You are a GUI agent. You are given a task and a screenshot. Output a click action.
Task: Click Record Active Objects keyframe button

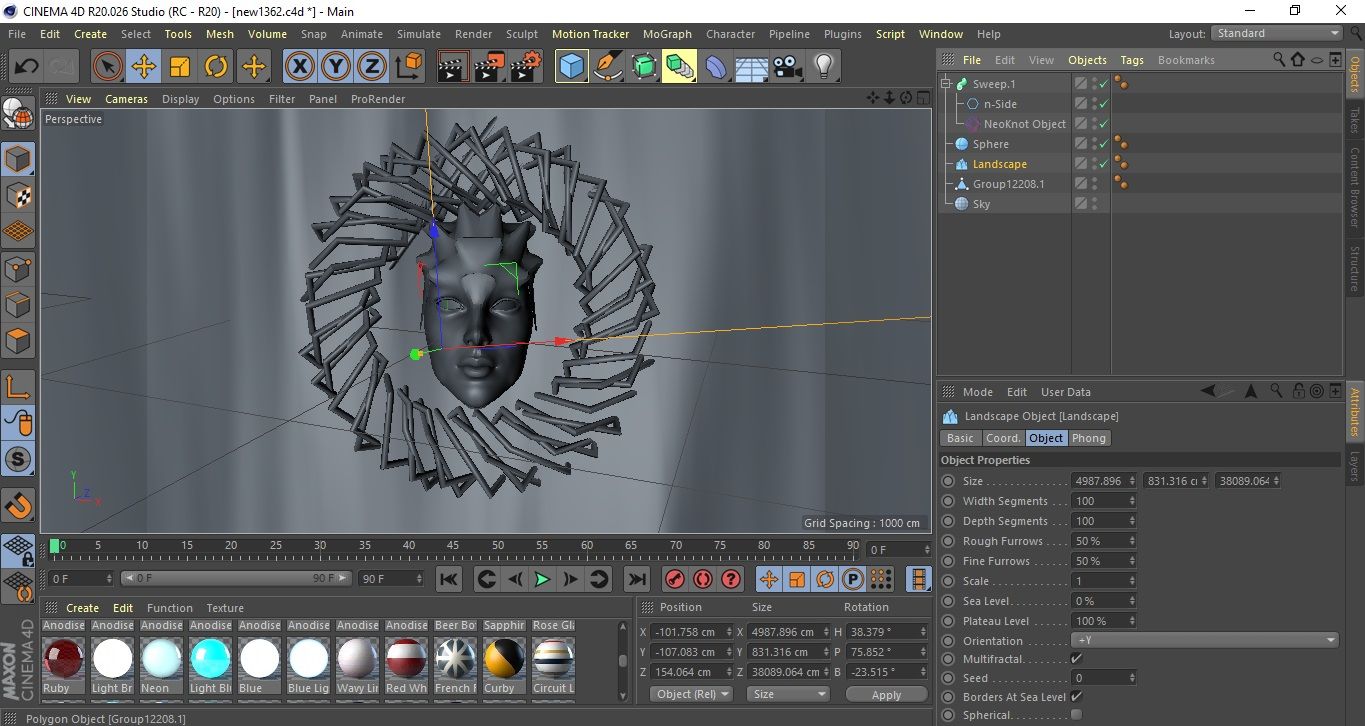(675, 579)
